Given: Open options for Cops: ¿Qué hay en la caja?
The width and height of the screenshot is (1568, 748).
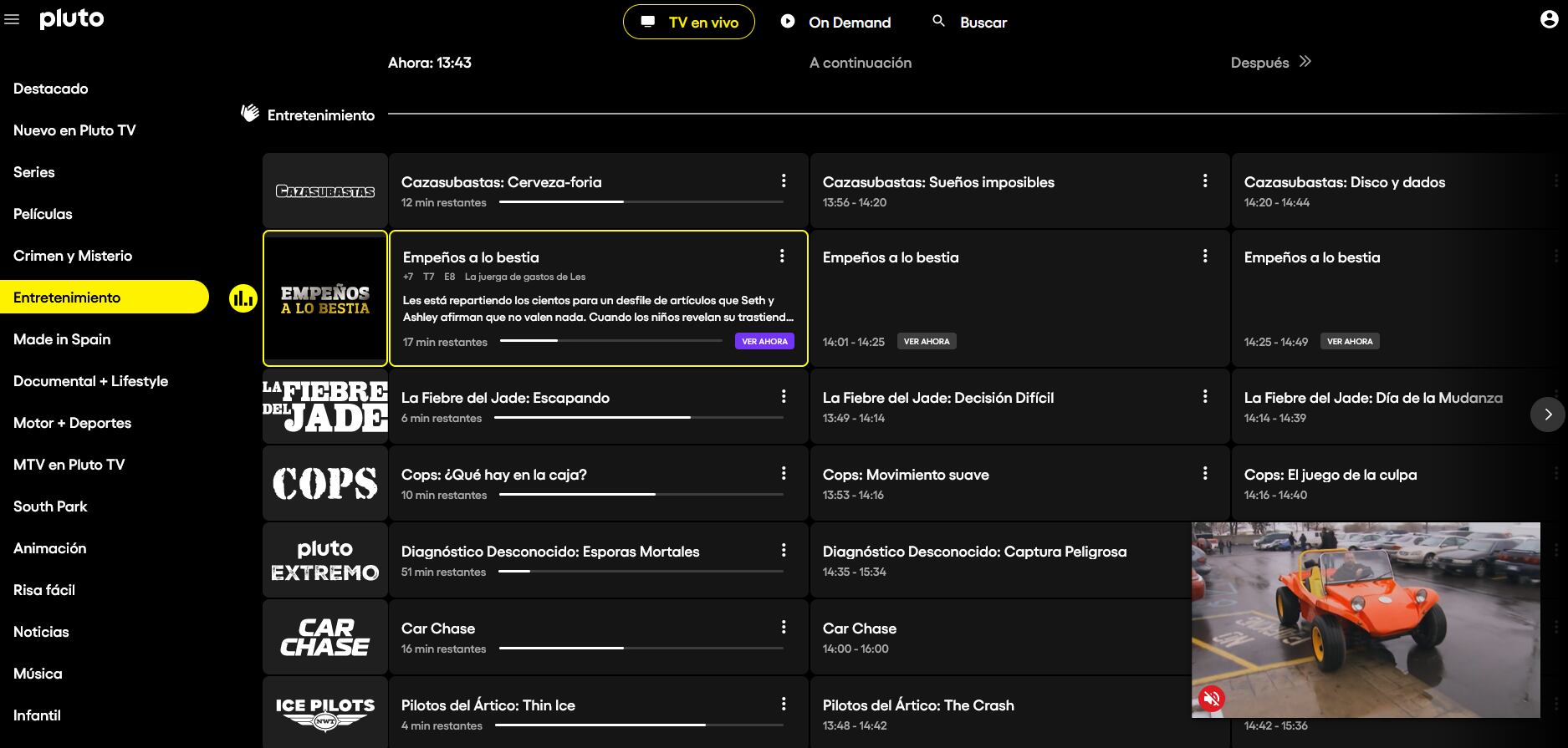Looking at the screenshot, I should 784,473.
